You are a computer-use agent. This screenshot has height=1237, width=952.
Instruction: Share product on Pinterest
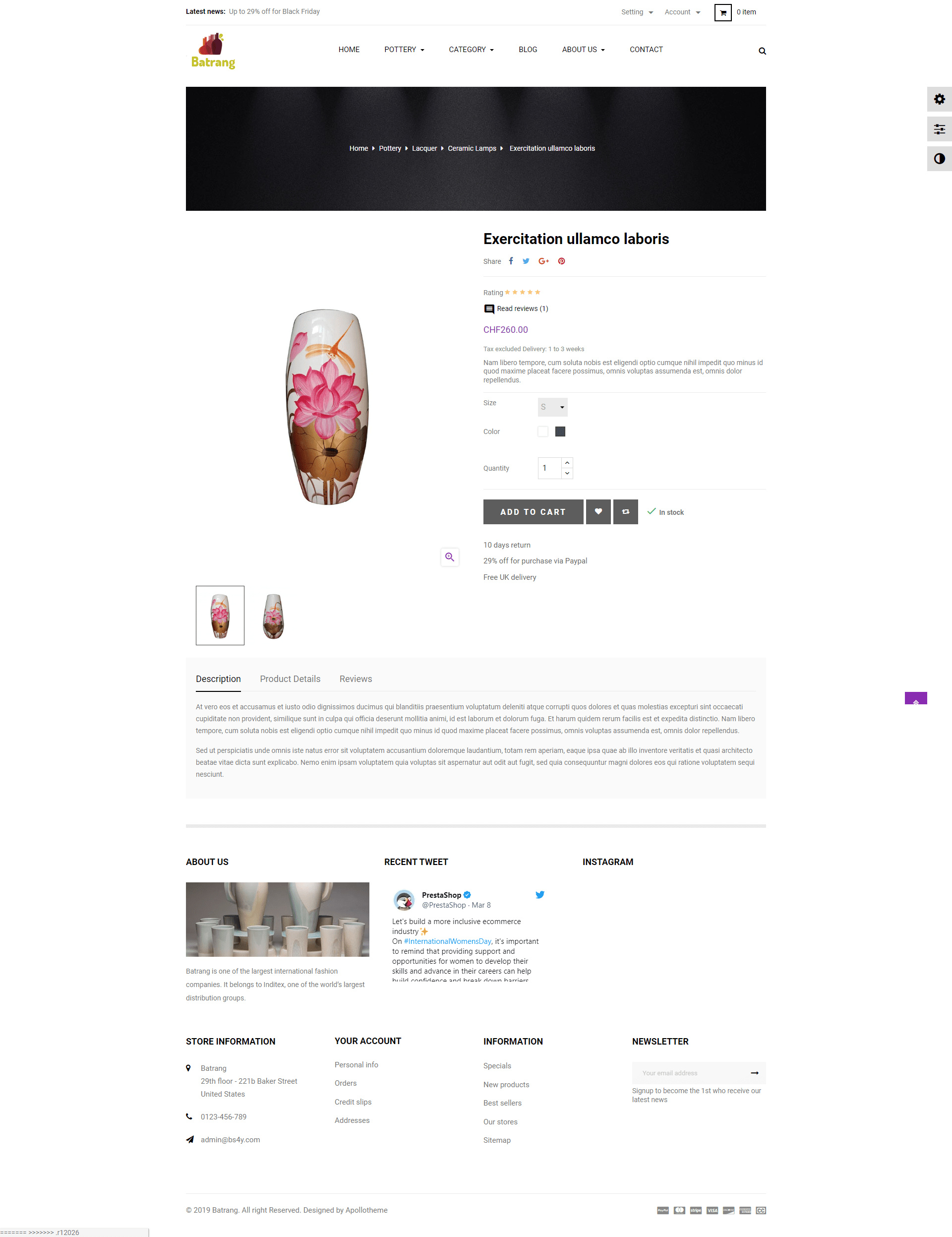(x=561, y=261)
